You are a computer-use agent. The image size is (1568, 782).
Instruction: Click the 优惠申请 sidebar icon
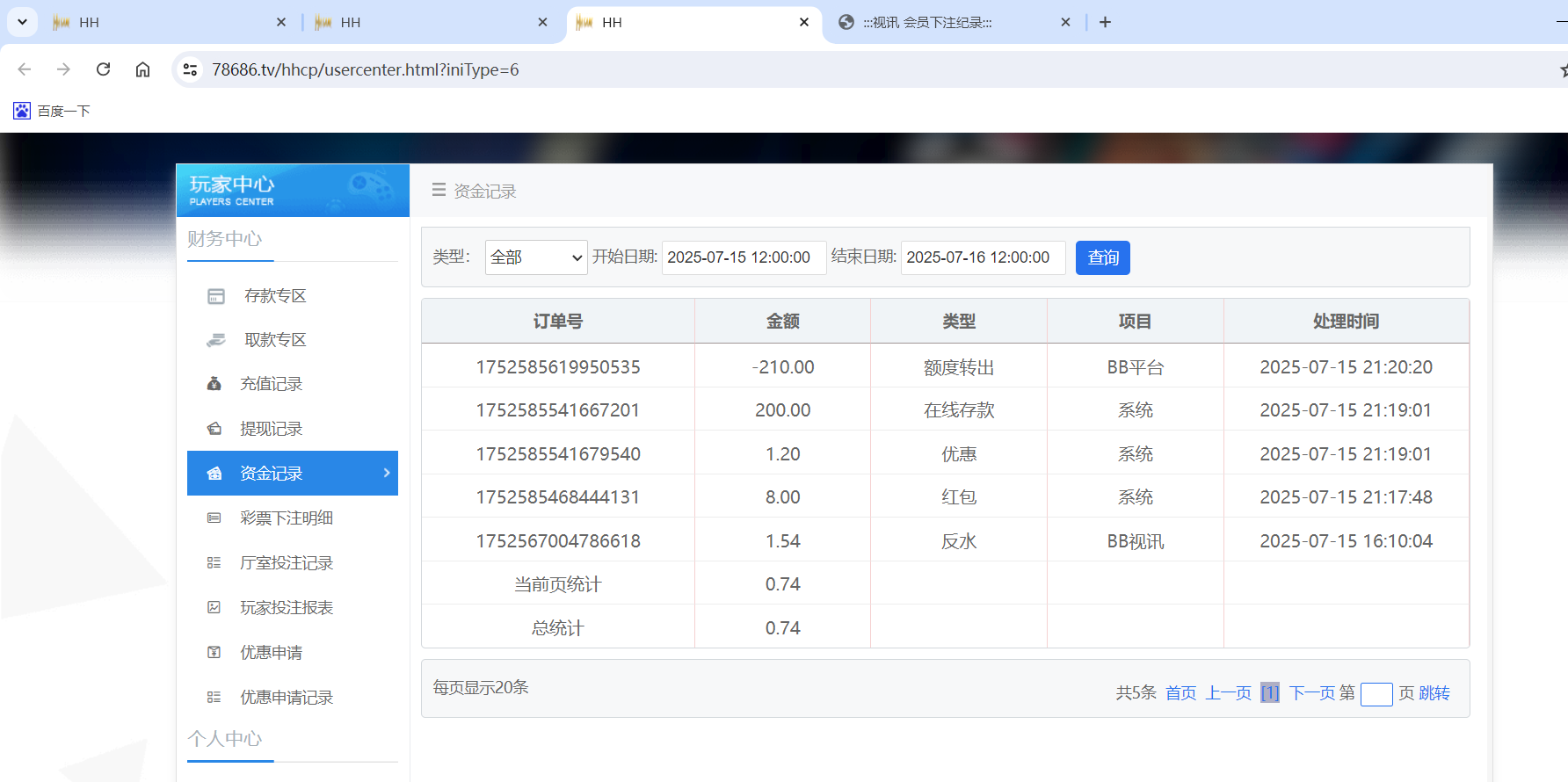pos(214,653)
